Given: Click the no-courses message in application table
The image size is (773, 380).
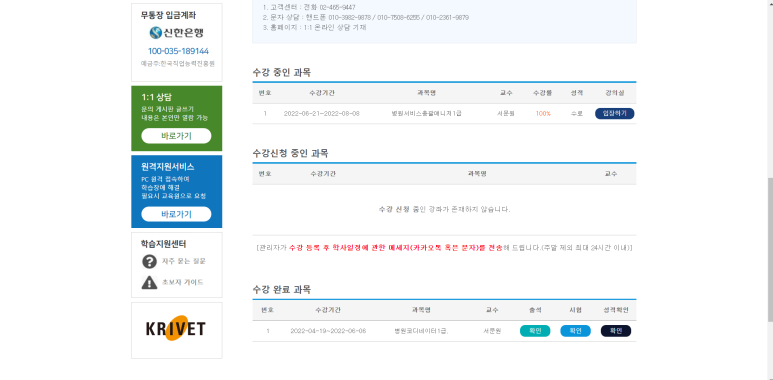Looking at the screenshot, I should (444, 209).
